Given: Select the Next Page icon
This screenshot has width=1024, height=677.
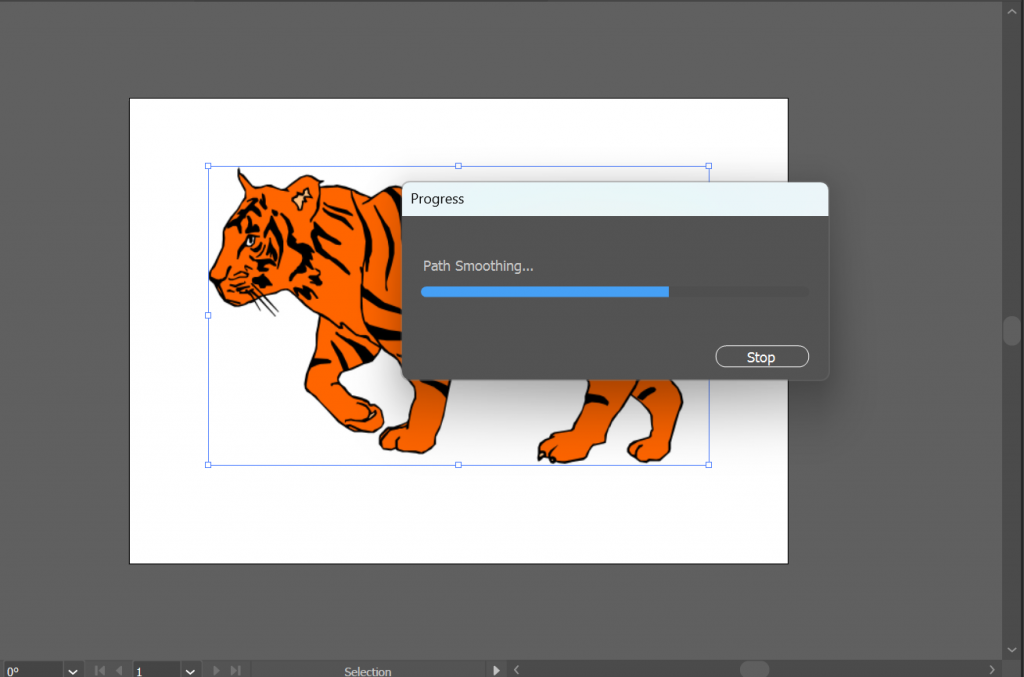Looking at the screenshot, I should [x=216, y=670].
